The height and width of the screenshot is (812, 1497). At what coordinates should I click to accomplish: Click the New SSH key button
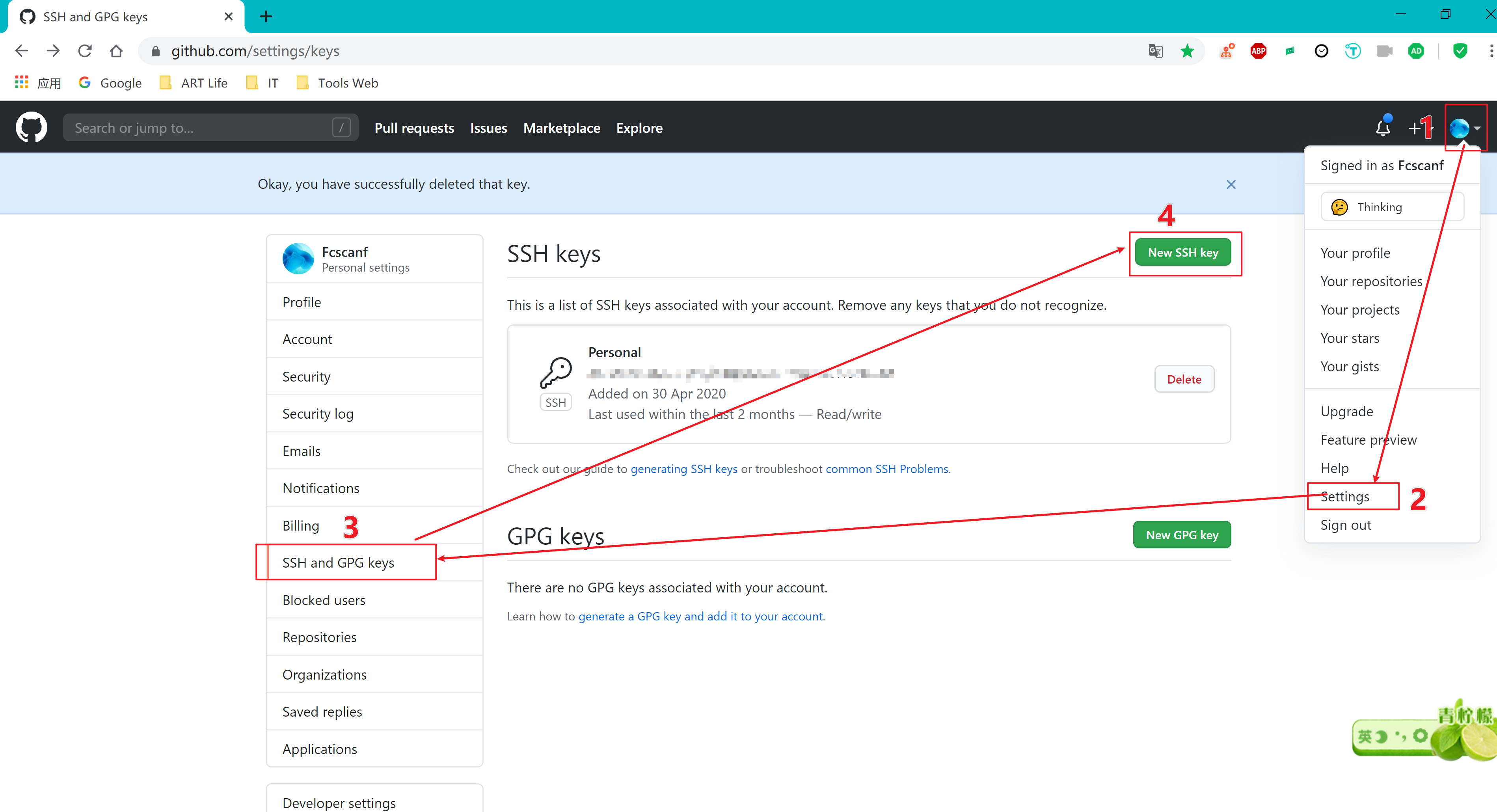click(x=1182, y=252)
